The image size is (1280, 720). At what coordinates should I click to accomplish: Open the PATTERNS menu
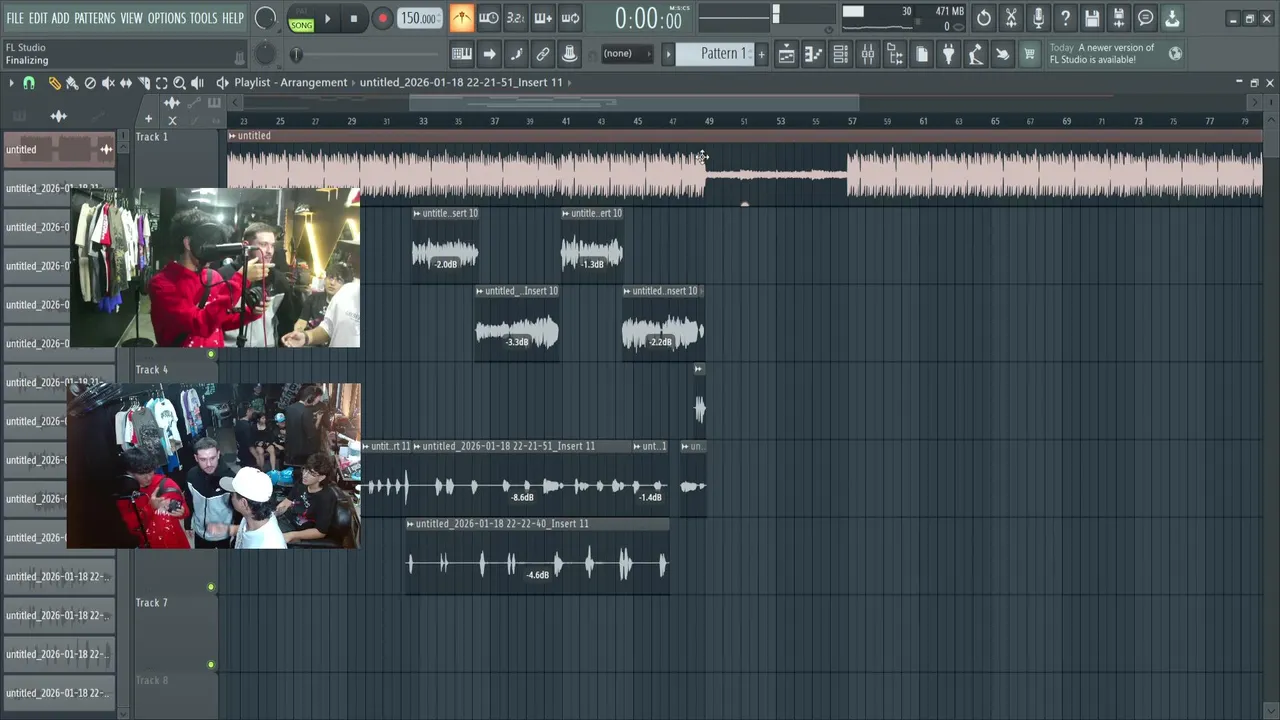tap(95, 18)
